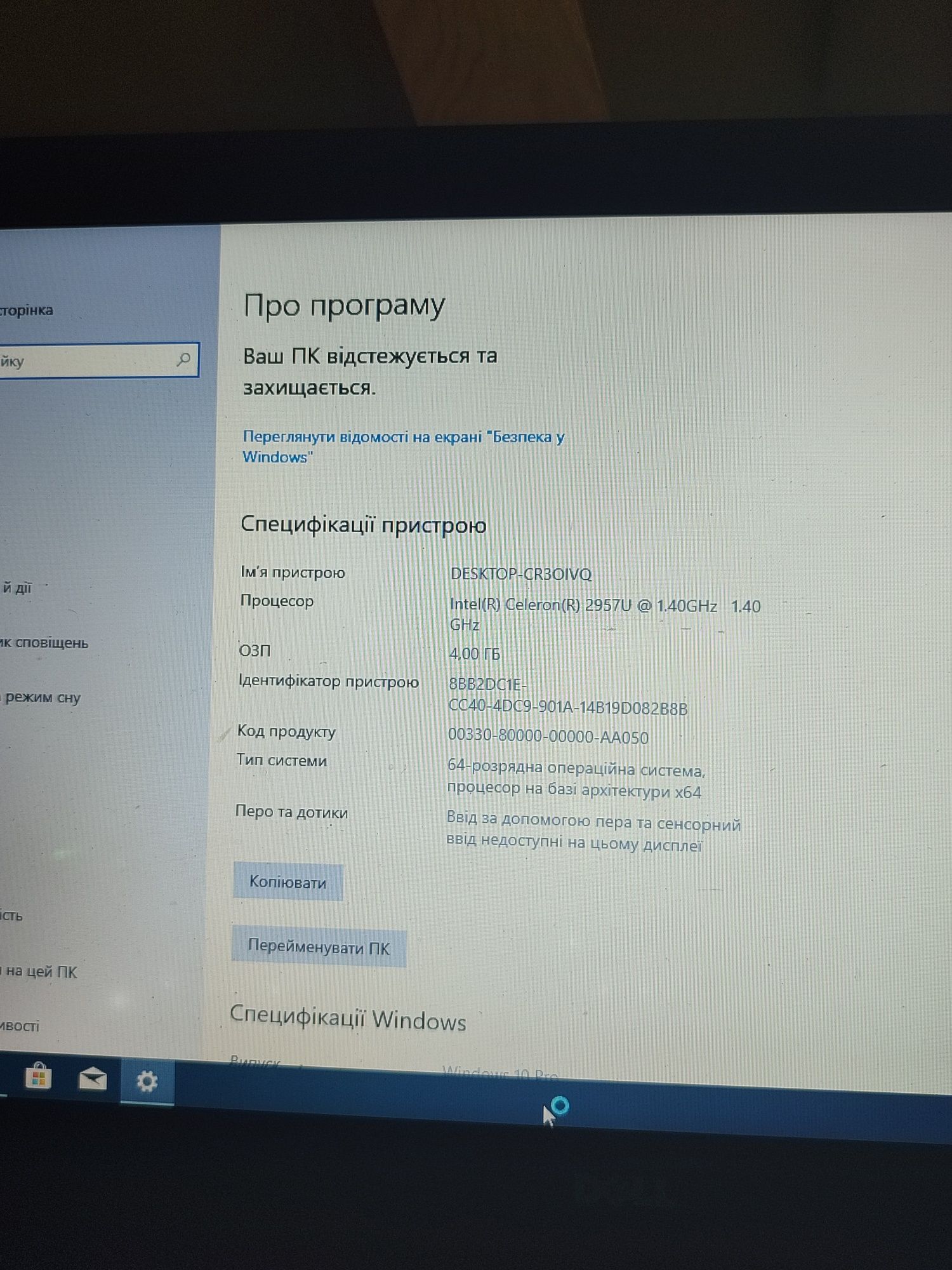Click the "Тип системи" label
Screen dimensions: 952x1270
[282, 760]
